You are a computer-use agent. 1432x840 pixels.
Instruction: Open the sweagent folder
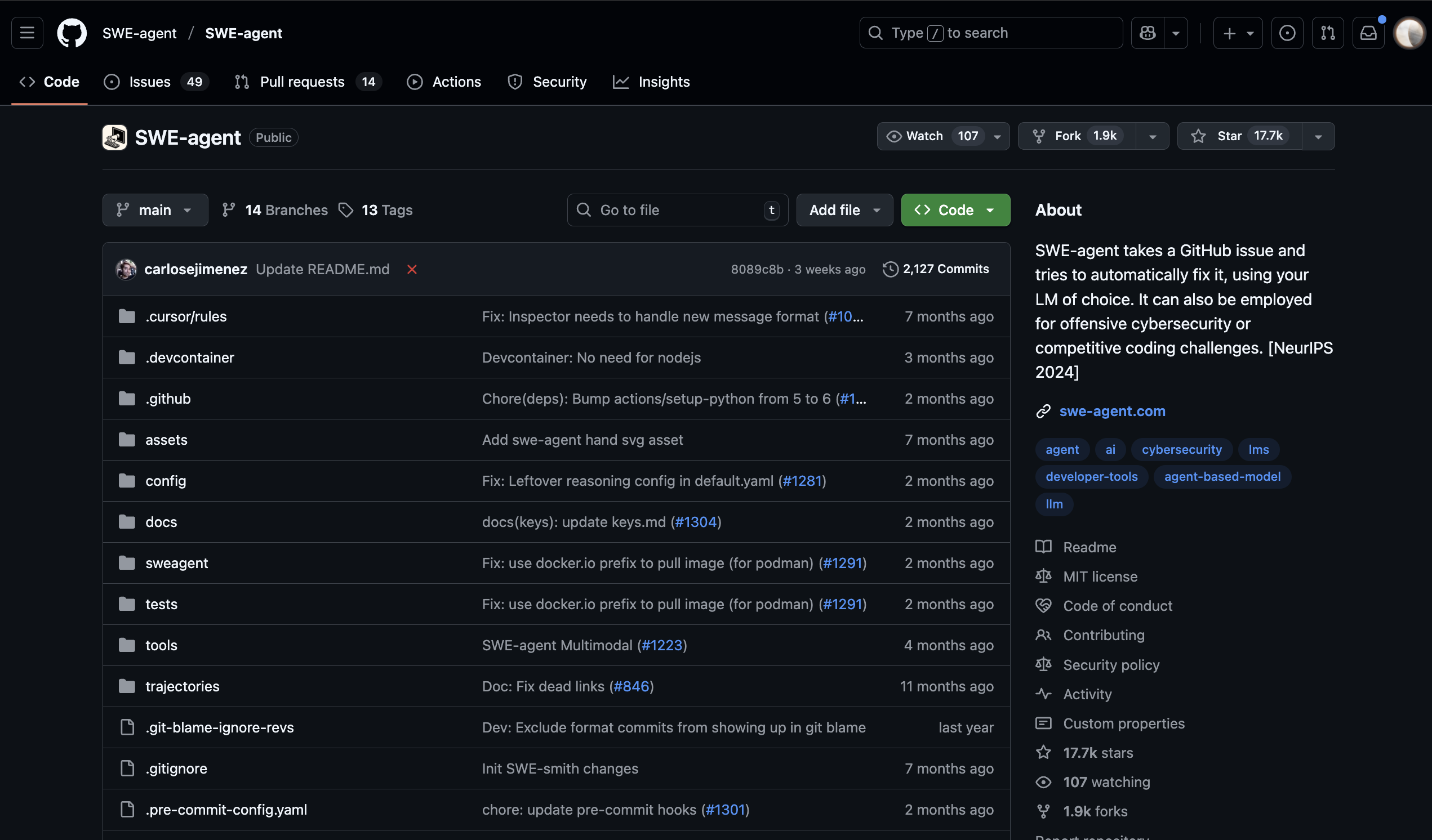(176, 563)
